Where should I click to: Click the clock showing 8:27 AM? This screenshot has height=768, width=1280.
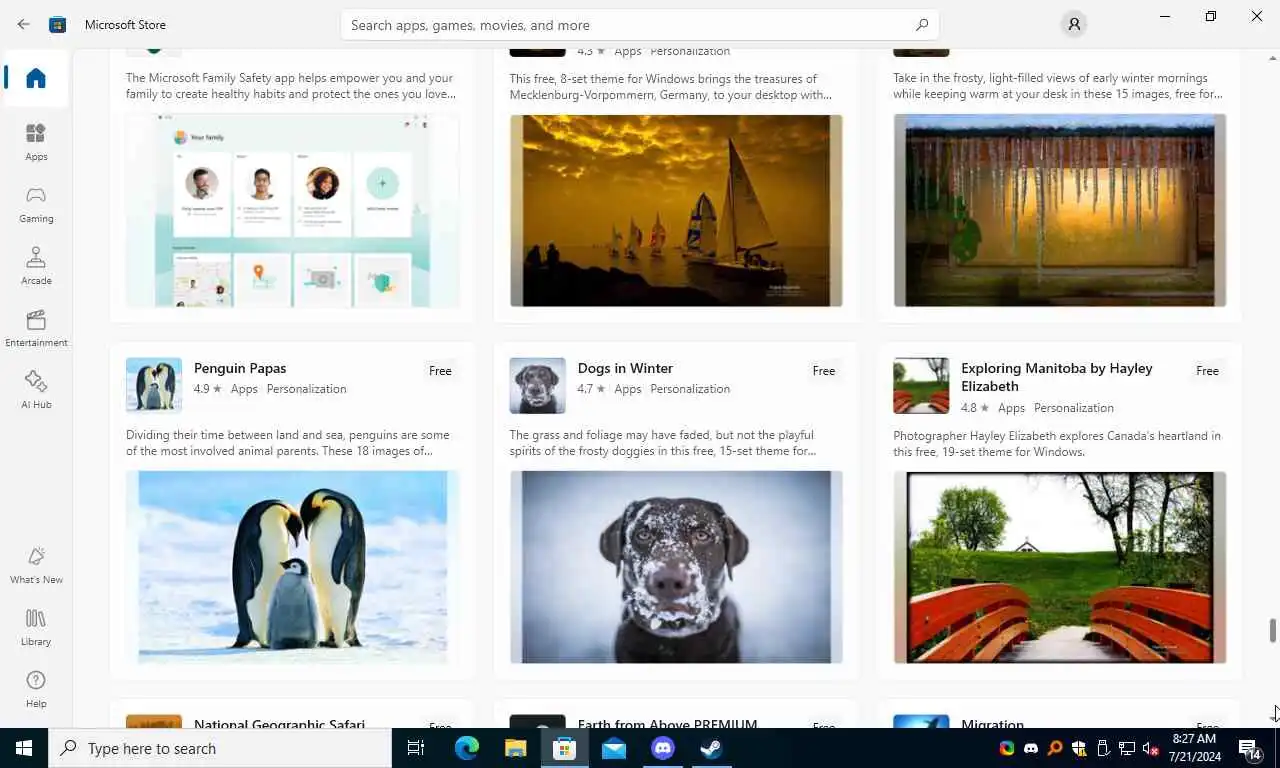tap(1194, 739)
